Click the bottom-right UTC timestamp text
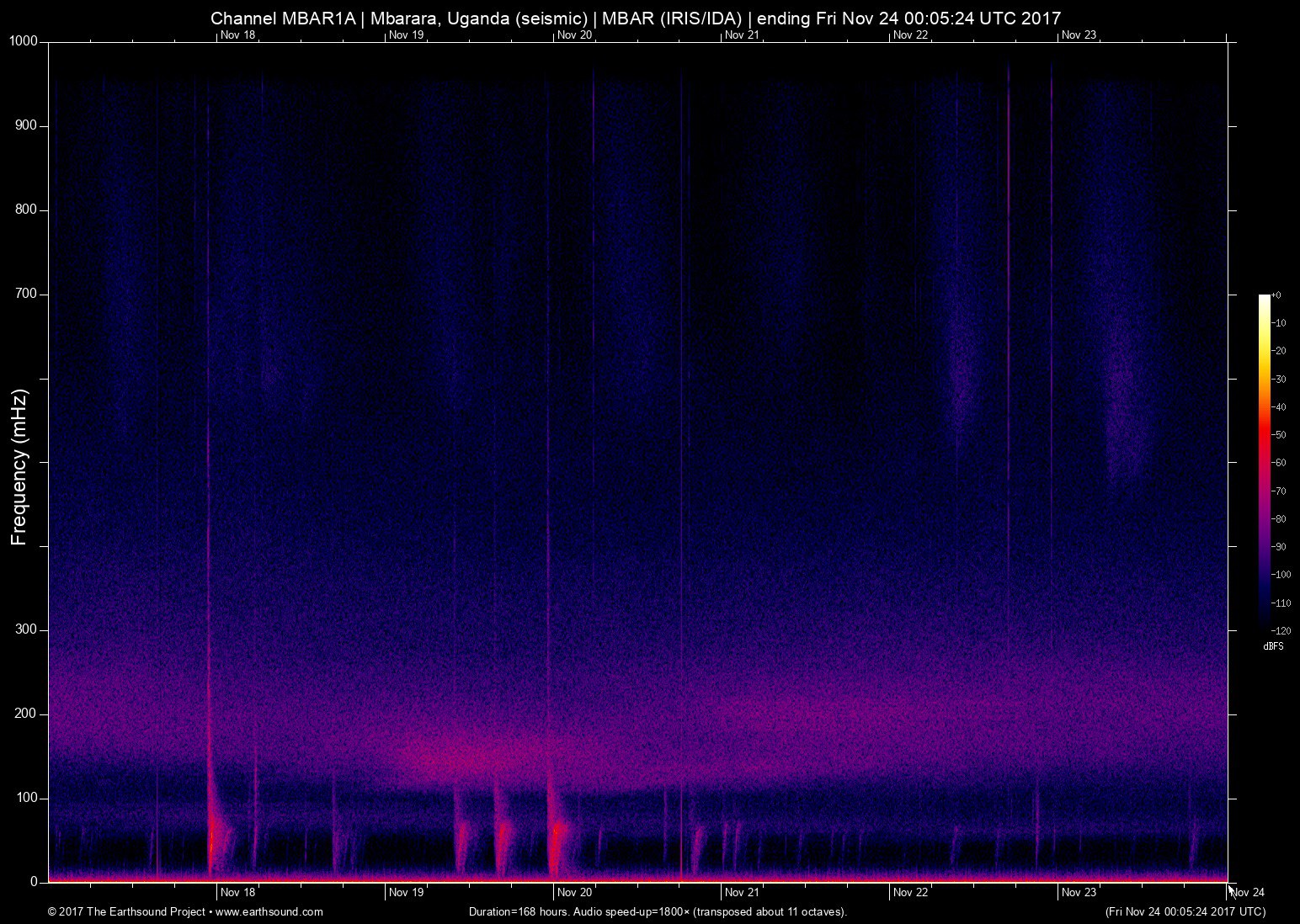The image size is (1300, 924). 1185,911
